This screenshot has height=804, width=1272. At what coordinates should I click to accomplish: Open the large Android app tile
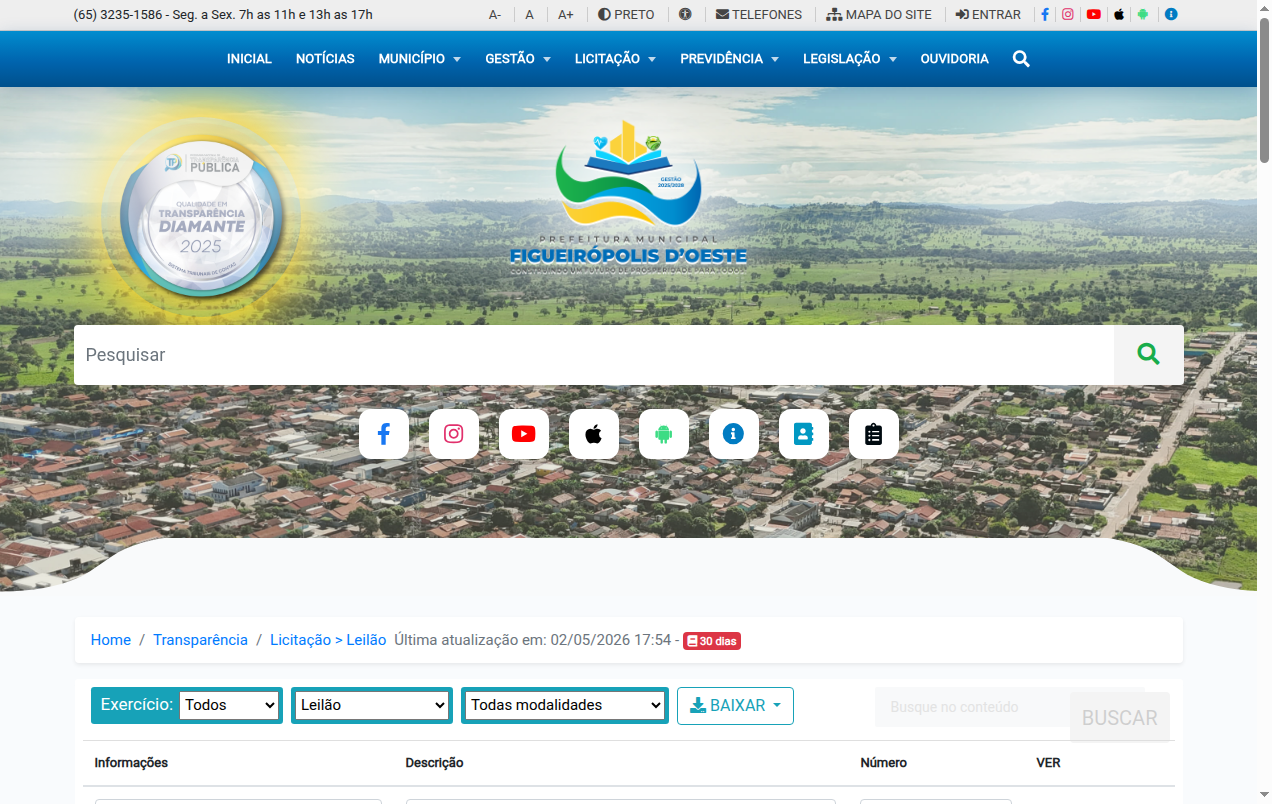tap(664, 434)
